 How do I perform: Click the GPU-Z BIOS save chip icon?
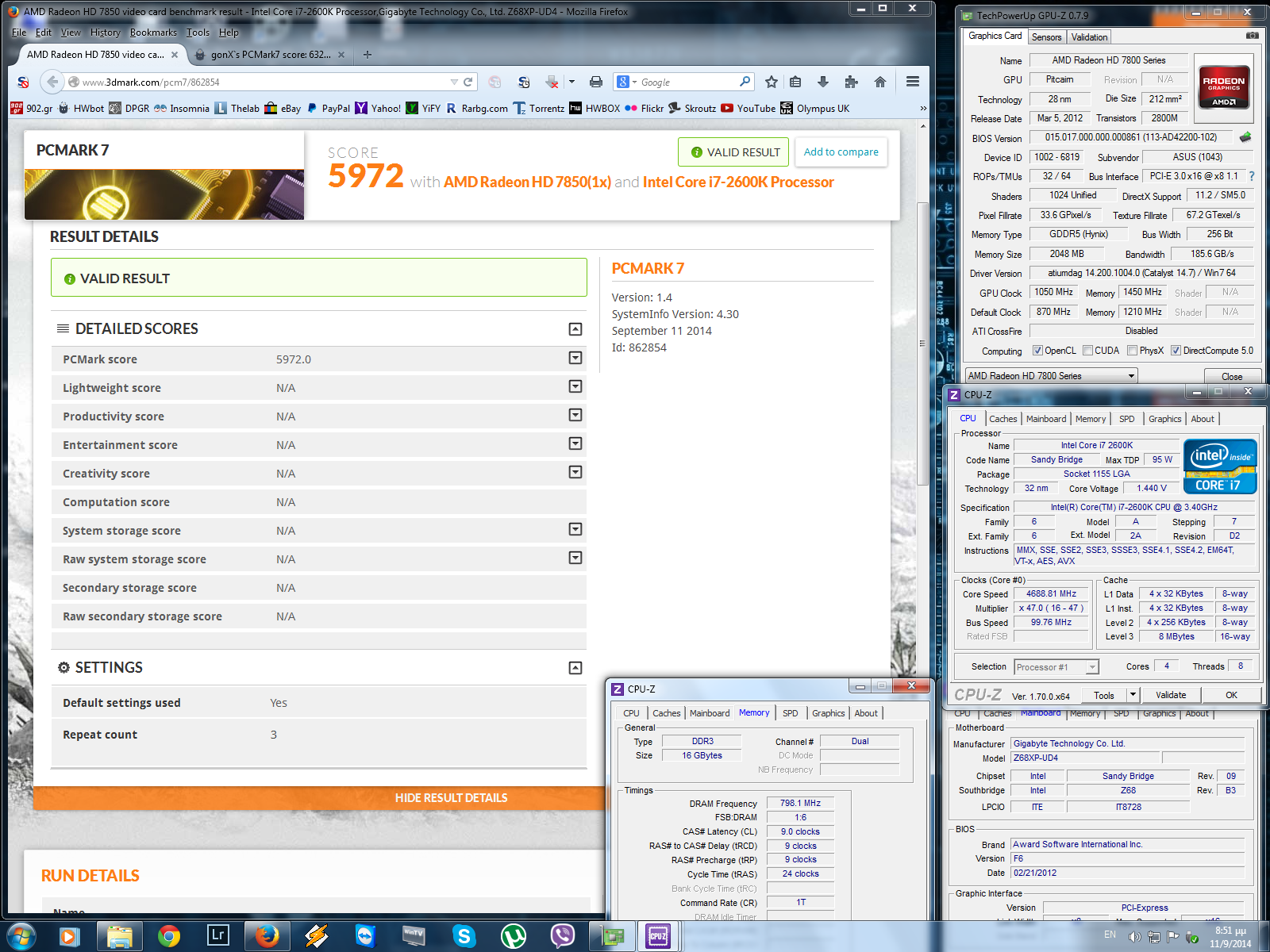[1245, 137]
